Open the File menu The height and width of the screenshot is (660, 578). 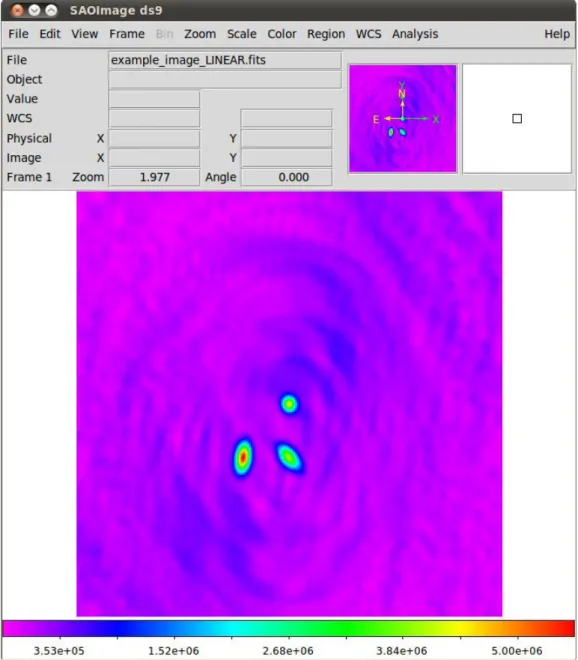19,34
